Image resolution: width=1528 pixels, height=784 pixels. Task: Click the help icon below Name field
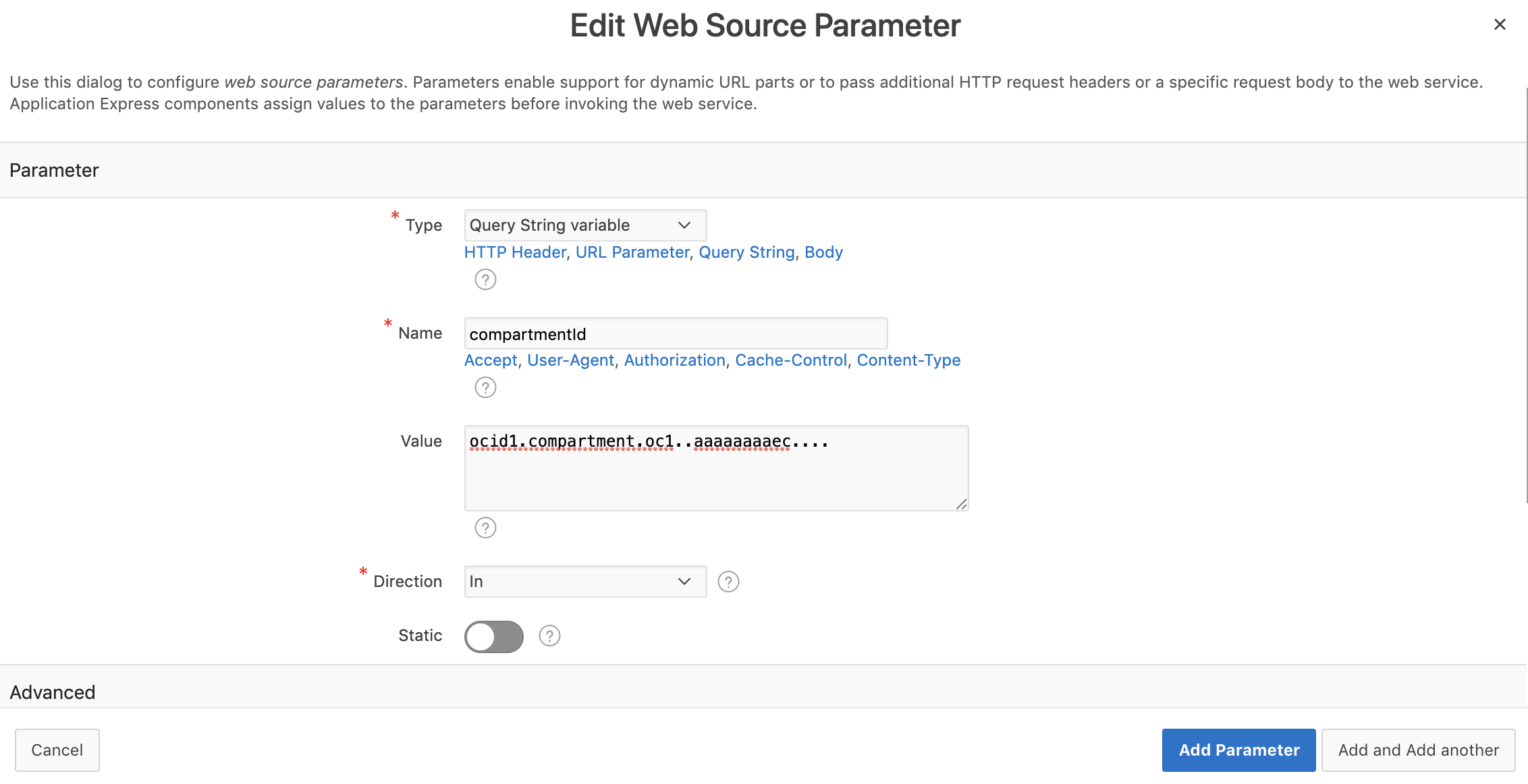click(485, 387)
